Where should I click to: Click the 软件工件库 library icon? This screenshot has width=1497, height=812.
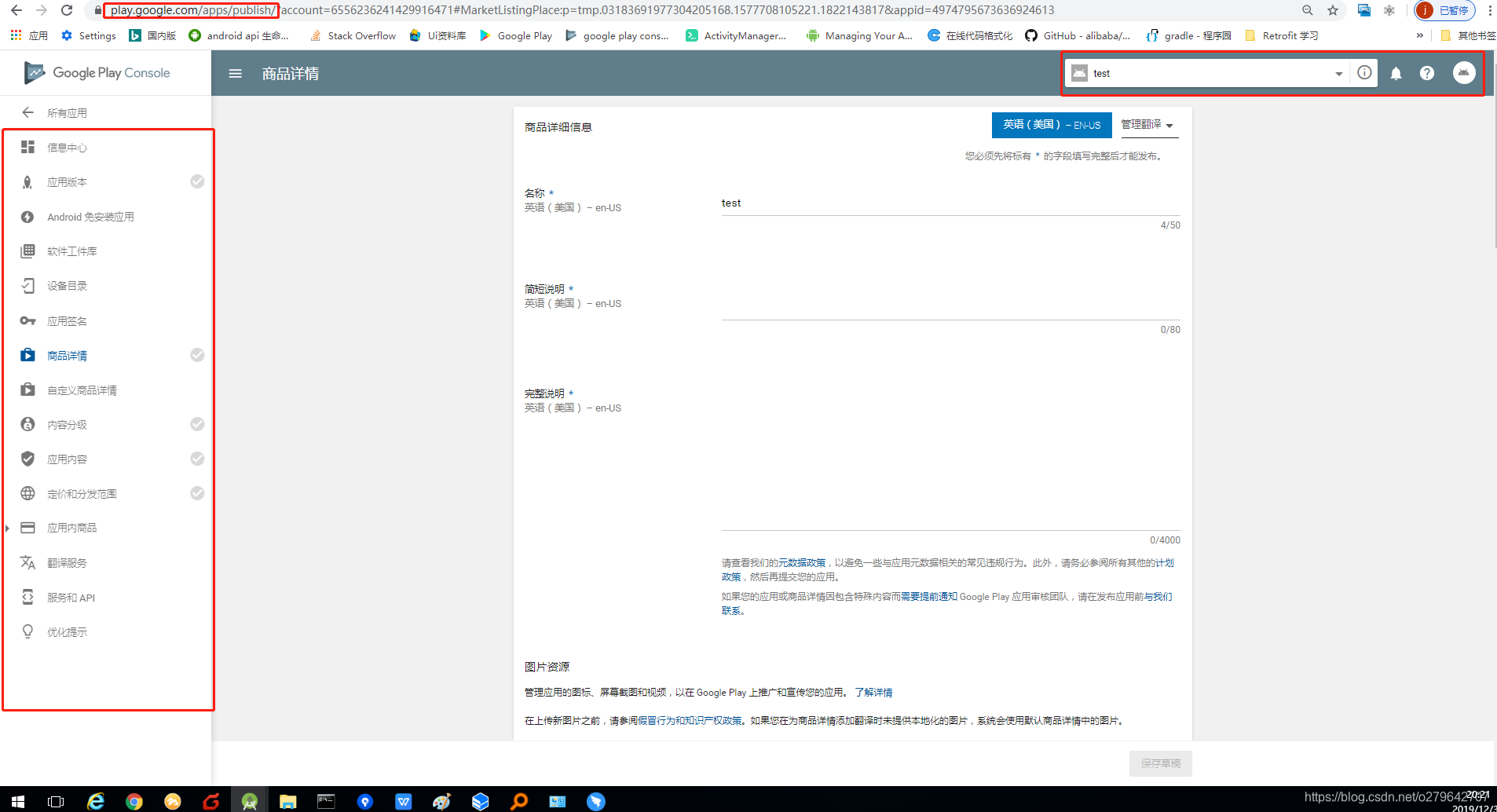[x=28, y=251]
